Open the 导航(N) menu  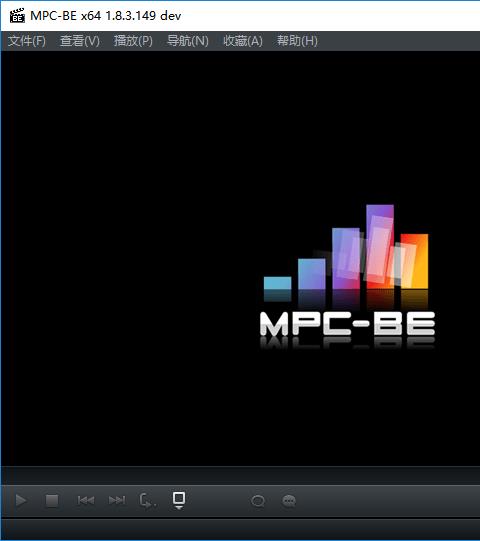pyautogui.click(x=188, y=41)
